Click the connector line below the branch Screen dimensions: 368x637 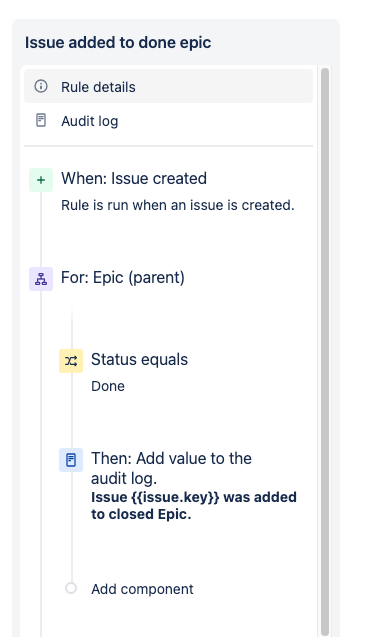pyautogui.click(x=72, y=328)
